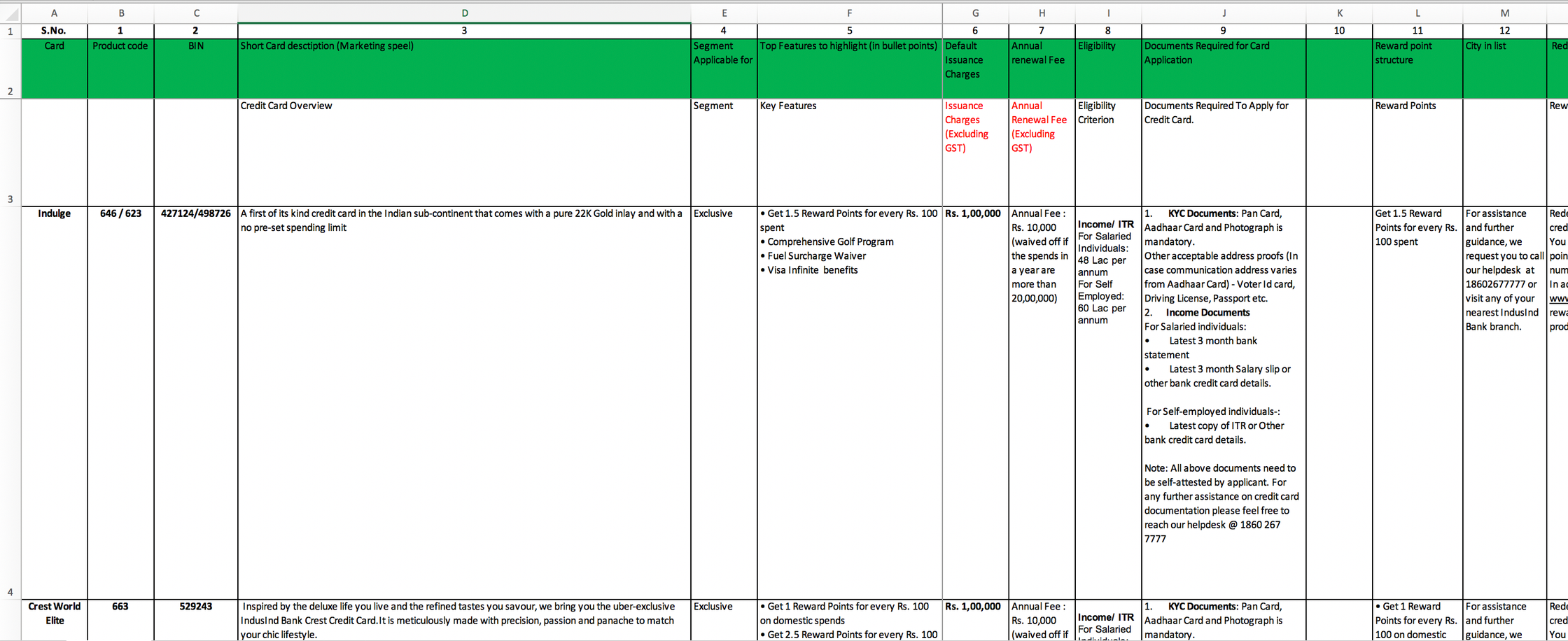Click the '663' product code cell
The width and height of the screenshot is (1568, 641).
click(120, 620)
